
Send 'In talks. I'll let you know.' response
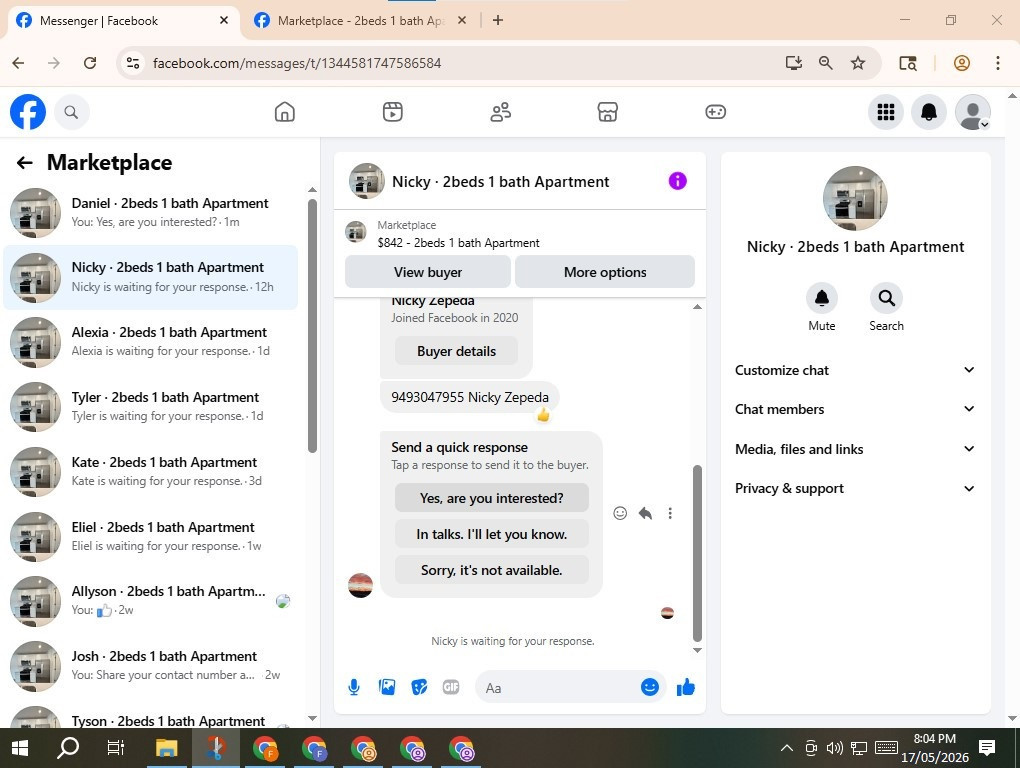[491, 534]
